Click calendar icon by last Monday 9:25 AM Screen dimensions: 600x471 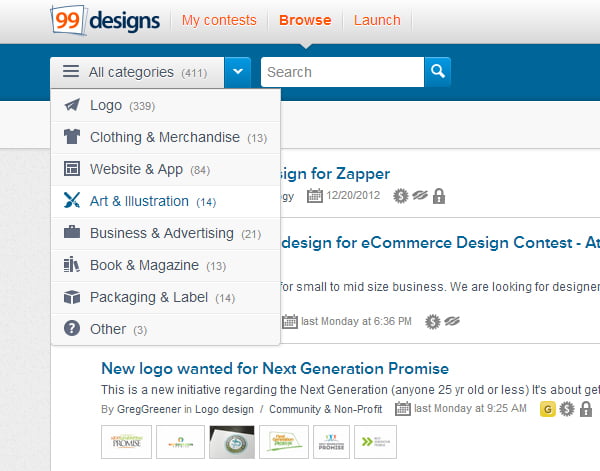pyautogui.click(x=403, y=409)
